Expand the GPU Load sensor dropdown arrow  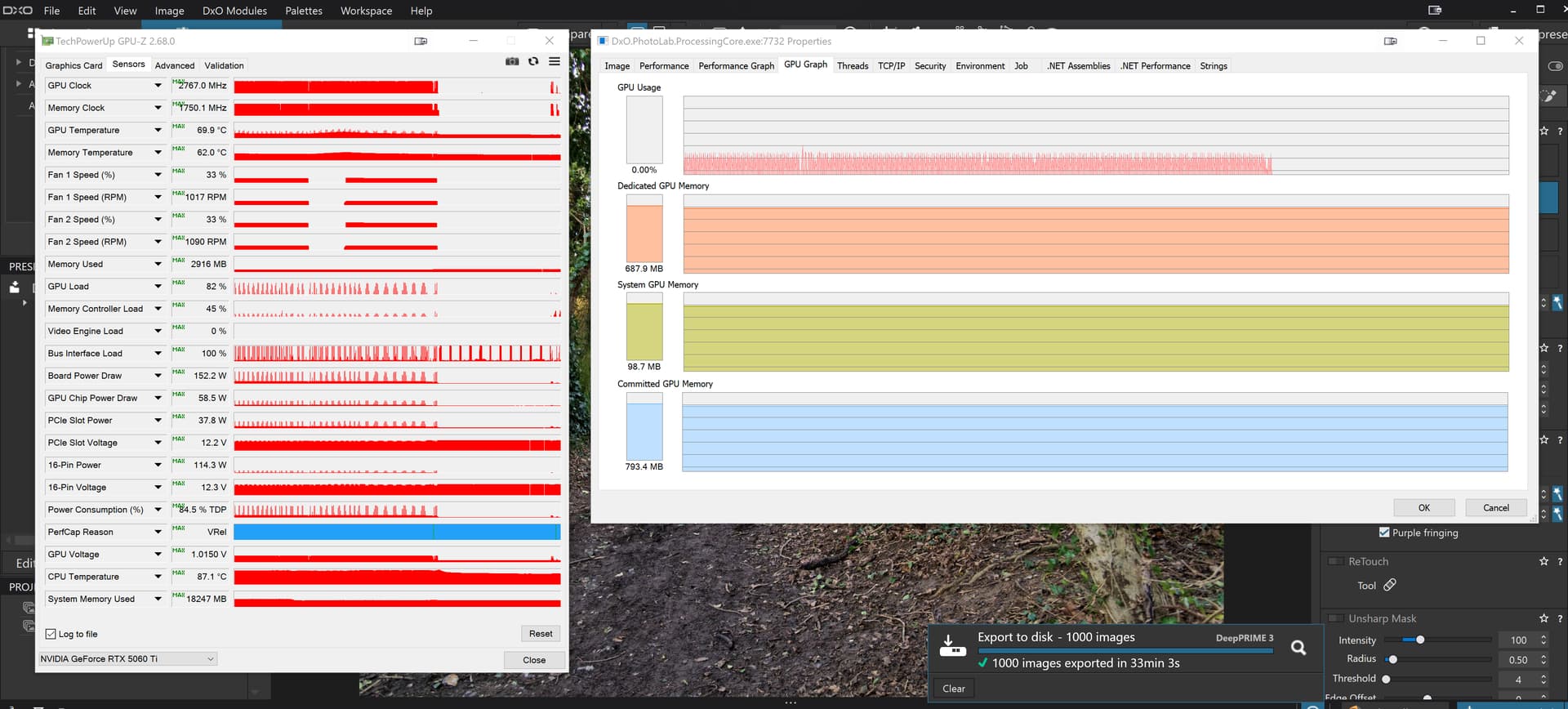click(158, 287)
